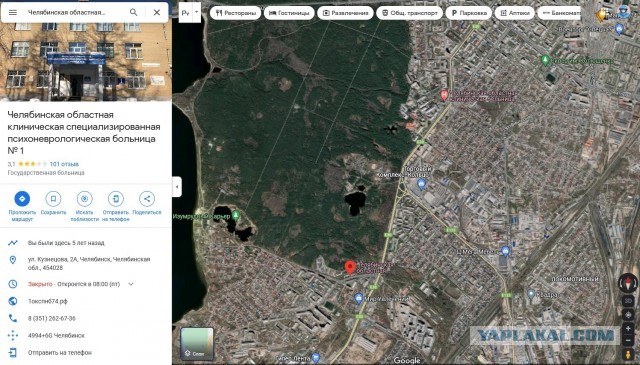This screenshot has height=365, width=640.
Task: Click phone number 8 (351) 262-67-36
Action: [51, 318]
